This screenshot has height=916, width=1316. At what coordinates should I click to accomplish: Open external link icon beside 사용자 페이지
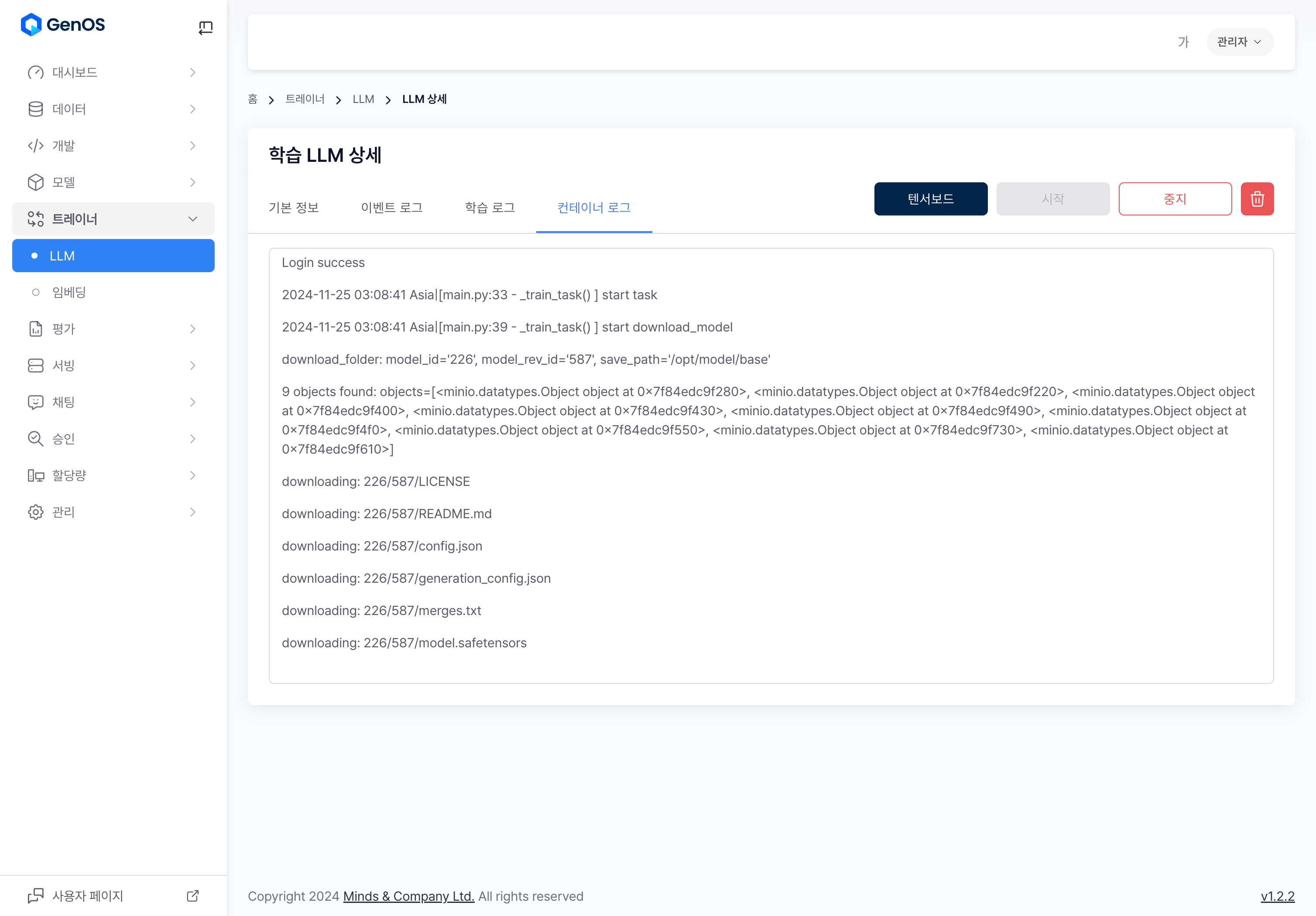(x=192, y=895)
